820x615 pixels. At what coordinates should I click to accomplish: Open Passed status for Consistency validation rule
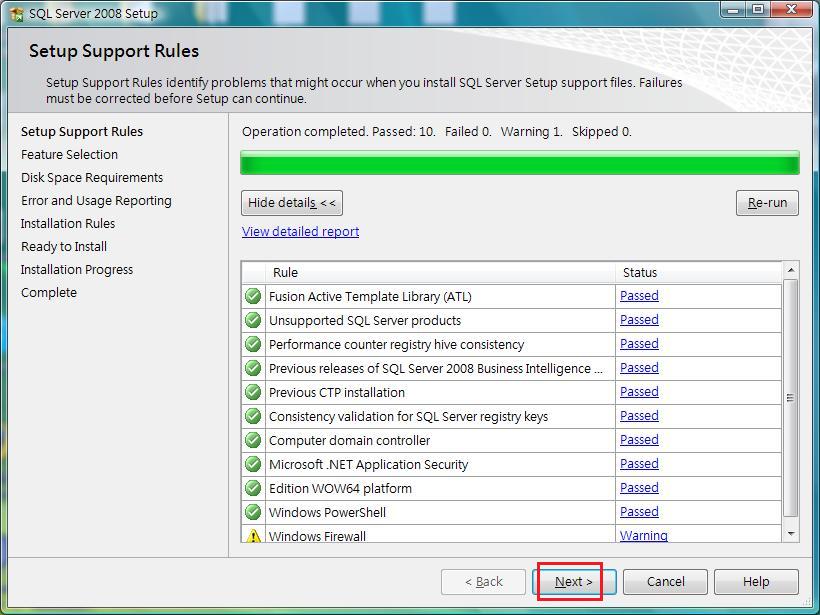(x=639, y=416)
